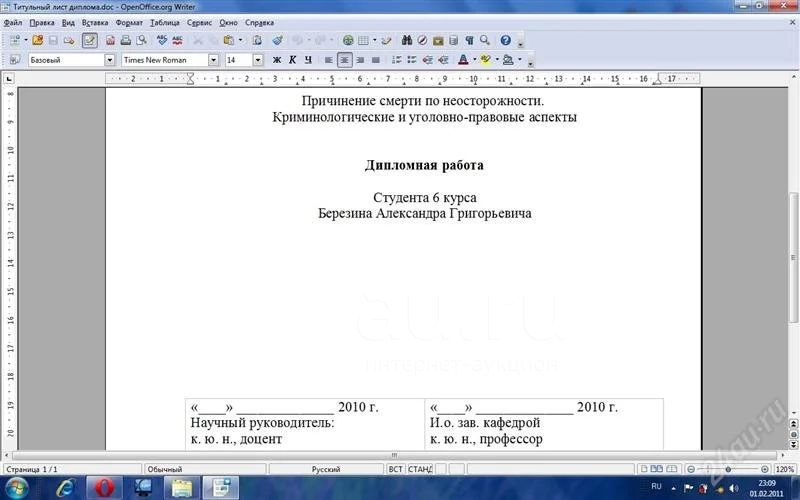Toggle AutoSpellcheck icon
Viewport: 800px width, 500px height.
coord(178,40)
